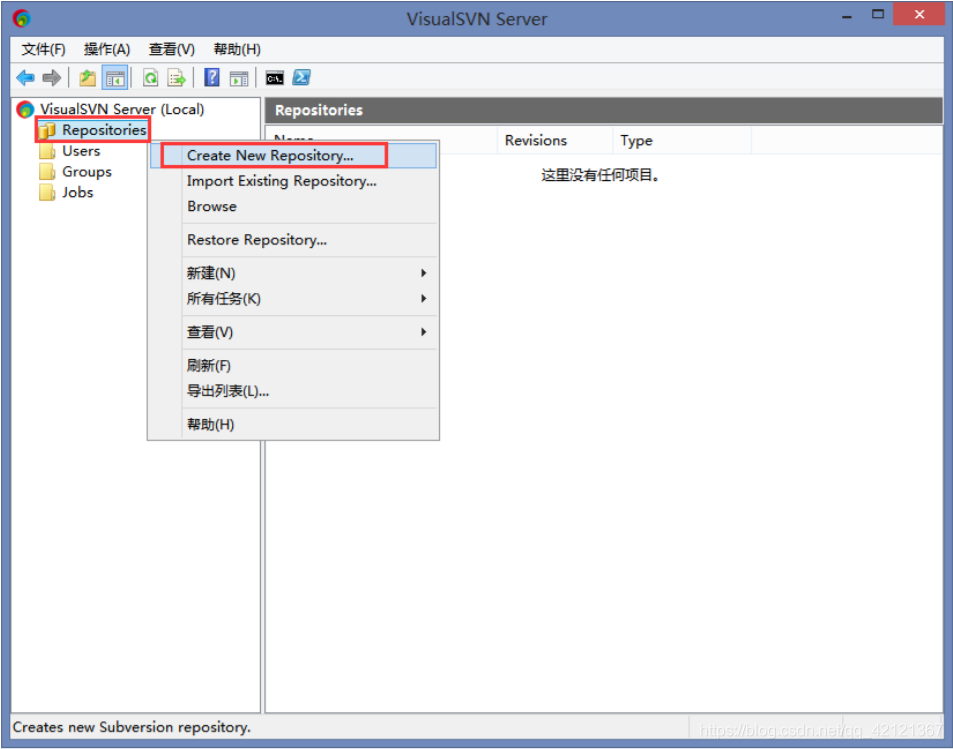
Task: Click the VisualSVN Server (Local) tree icon
Action: 25,109
